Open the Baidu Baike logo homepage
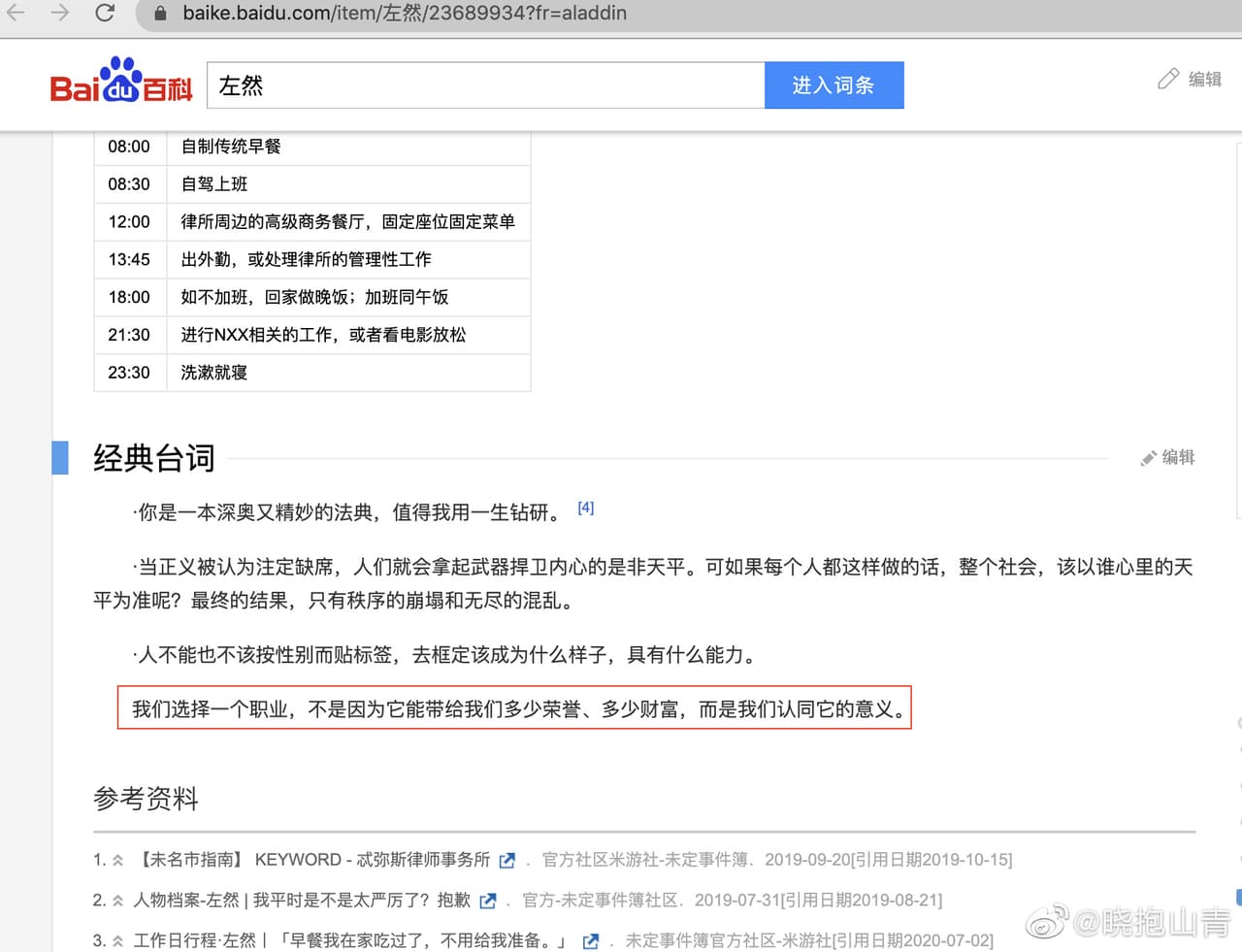Image resolution: width=1242 pixels, height=952 pixels. [x=121, y=81]
